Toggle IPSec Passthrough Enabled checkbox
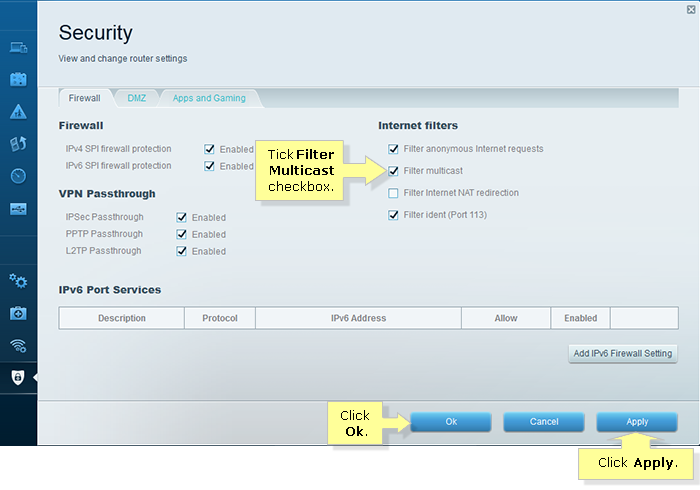The width and height of the screenshot is (700, 490). pos(182,217)
